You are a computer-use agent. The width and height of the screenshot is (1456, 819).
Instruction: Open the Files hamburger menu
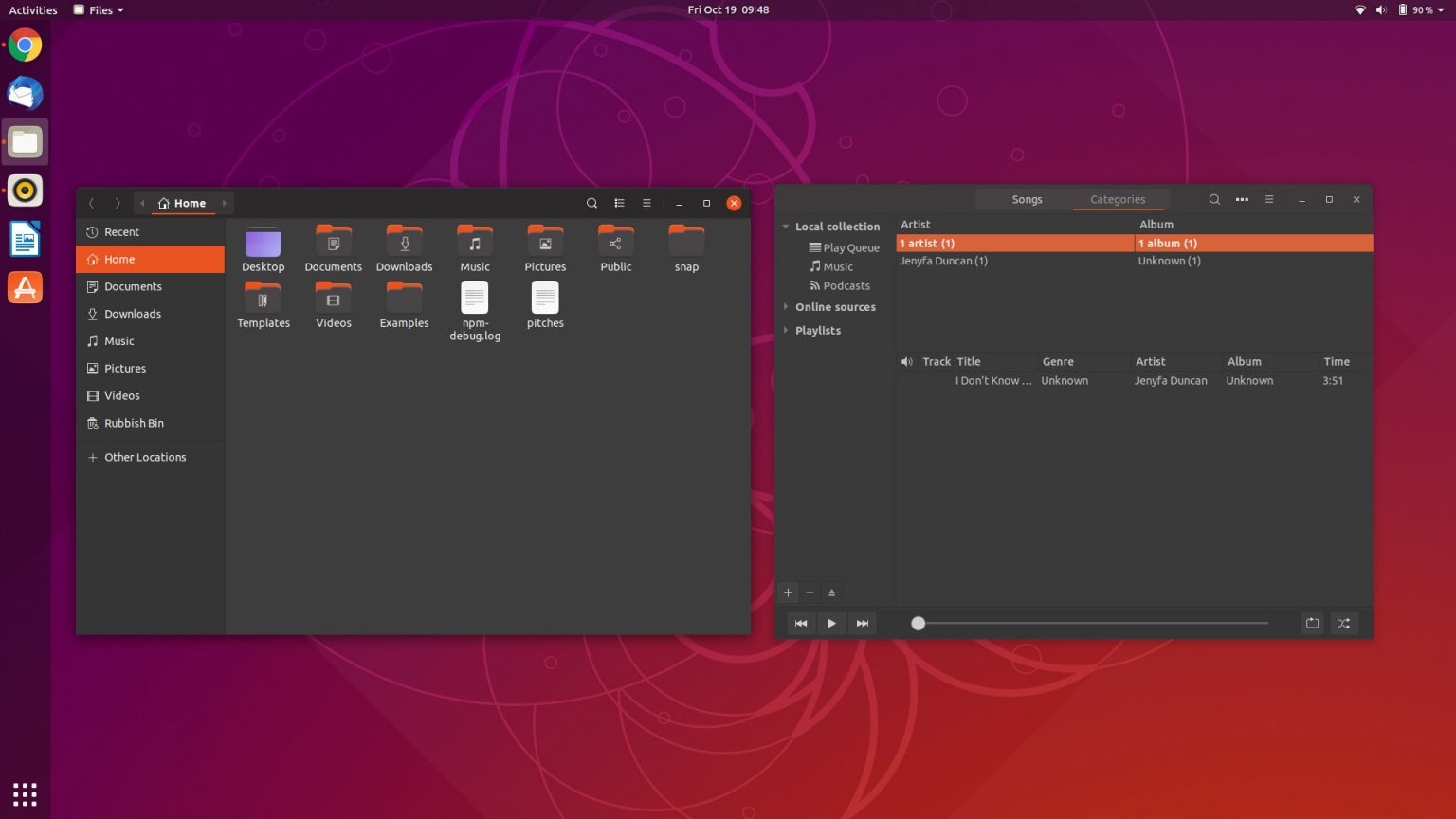click(x=646, y=203)
